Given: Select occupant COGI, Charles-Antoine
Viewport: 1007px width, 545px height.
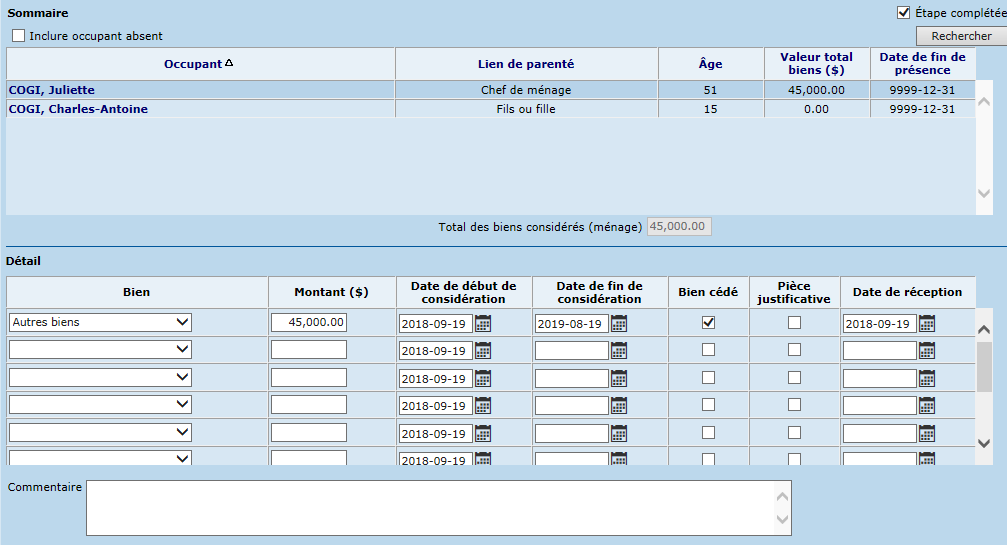Looking at the screenshot, I should click(78, 109).
